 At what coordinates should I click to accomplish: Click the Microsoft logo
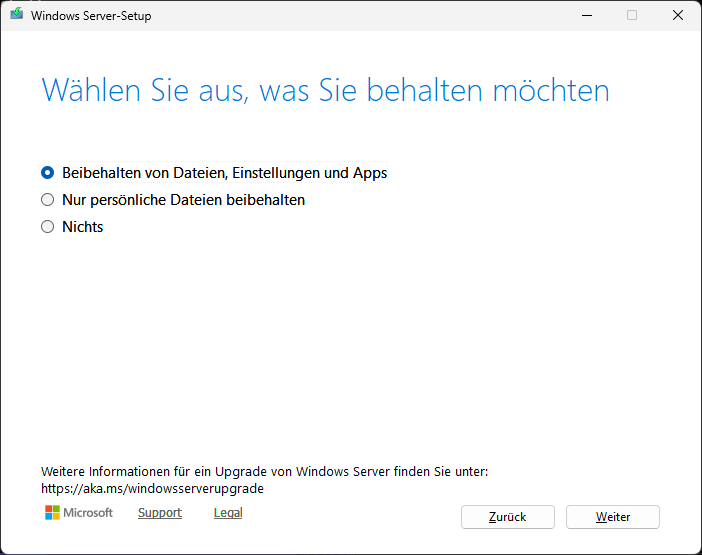pyautogui.click(x=79, y=512)
